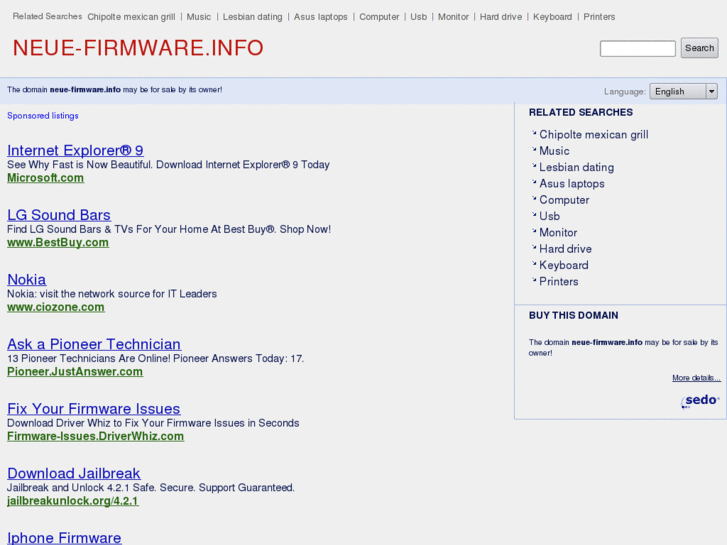Image resolution: width=727 pixels, height=545 pixels.
Task: Click the sedo logo
Action: [700, 401]
